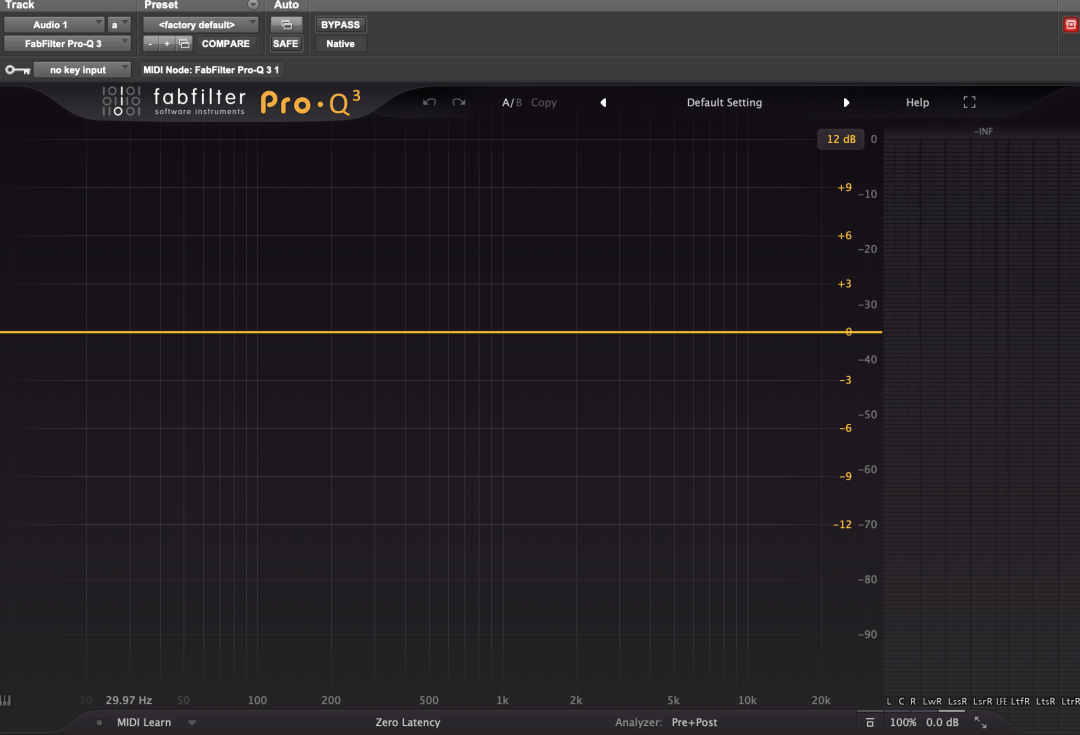The width and height of the screenshot is (1080, 735).
Task: Toggle the piano keyboard display icon
Action: [6, 700]
